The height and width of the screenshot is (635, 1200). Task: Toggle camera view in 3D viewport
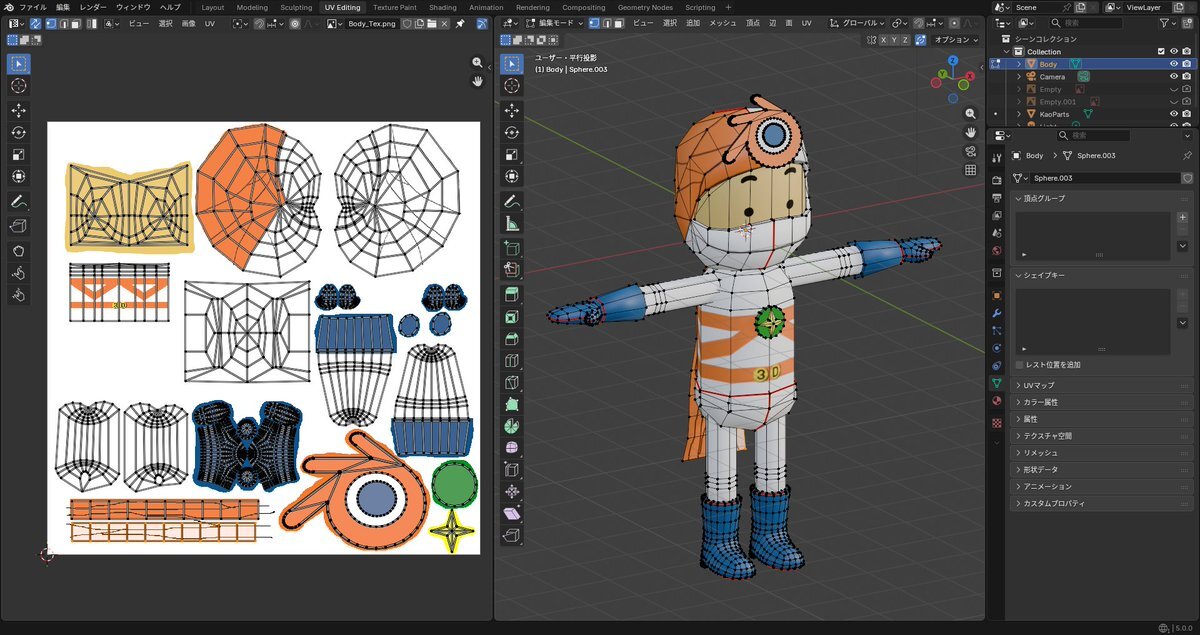tap(970, 151)
